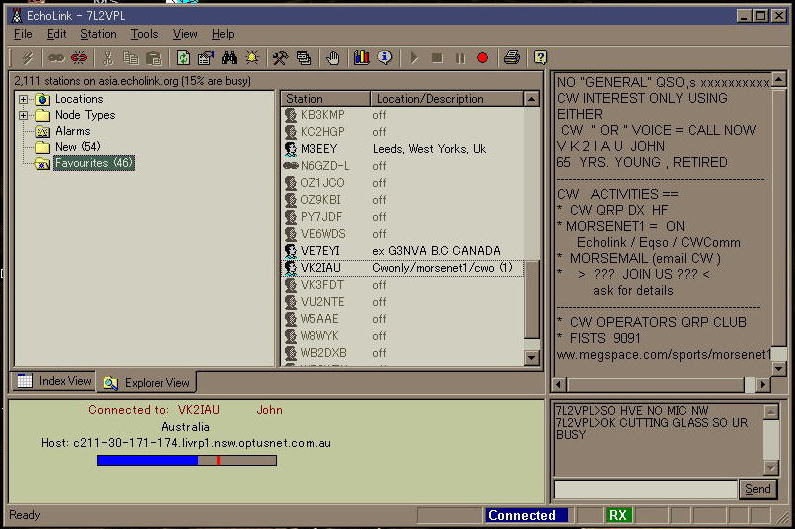Sort by Location/Description column header
The width and height of the screenshot is (795, 529).
[447, 99]
